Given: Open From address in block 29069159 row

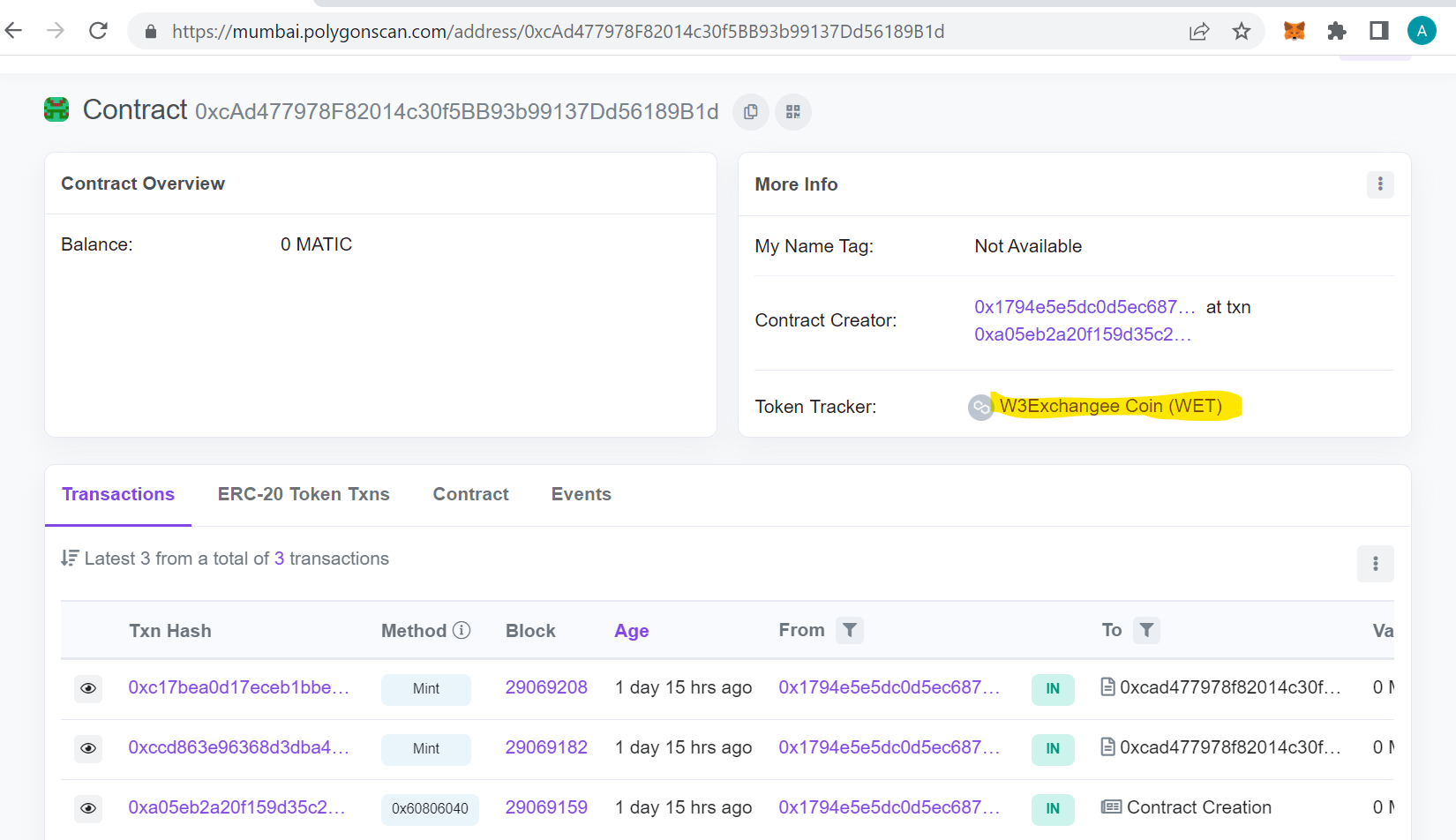Looking at the screenshot, I should 889,807.
